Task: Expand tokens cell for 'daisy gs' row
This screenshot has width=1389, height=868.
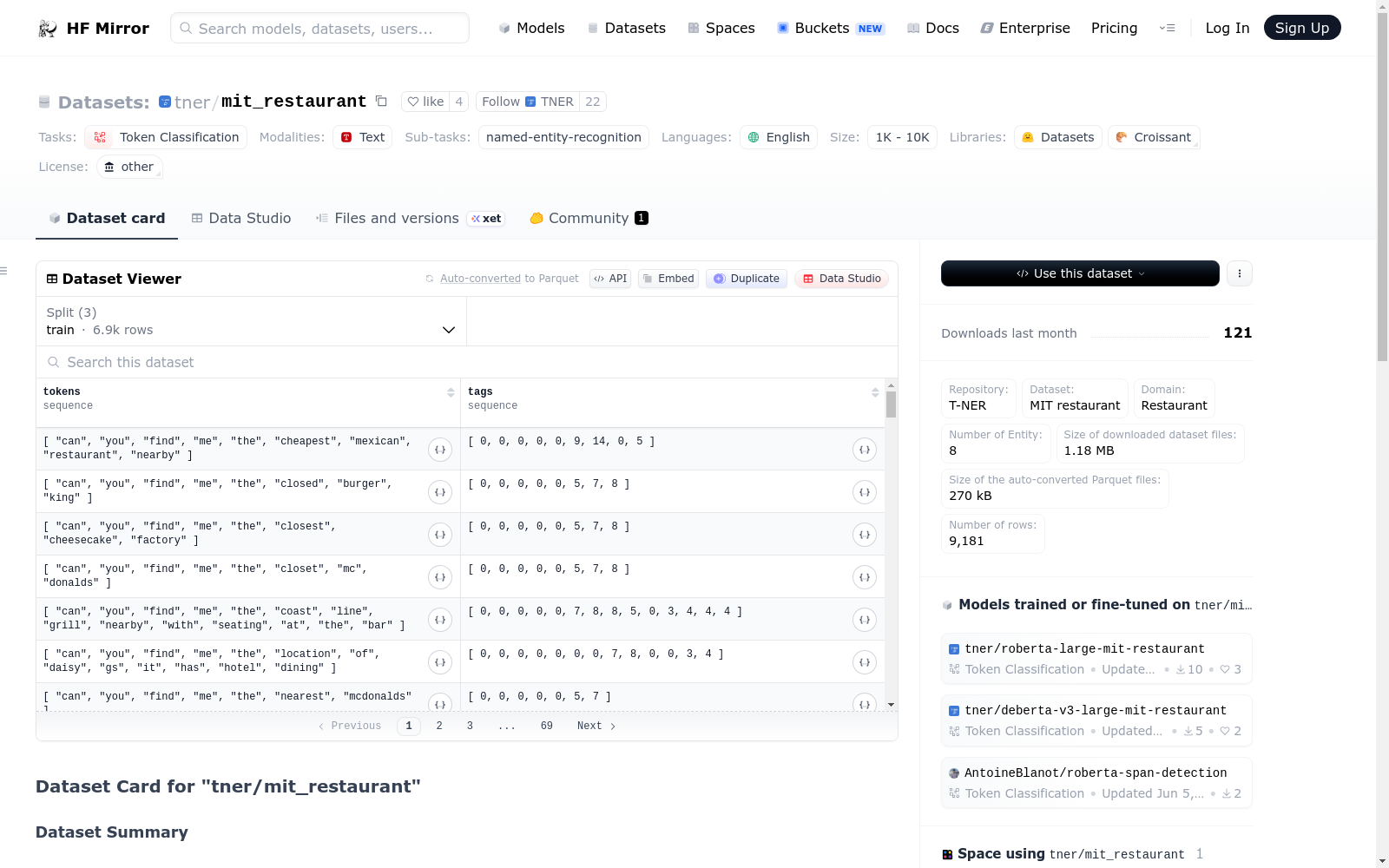Action: point(440,662)
